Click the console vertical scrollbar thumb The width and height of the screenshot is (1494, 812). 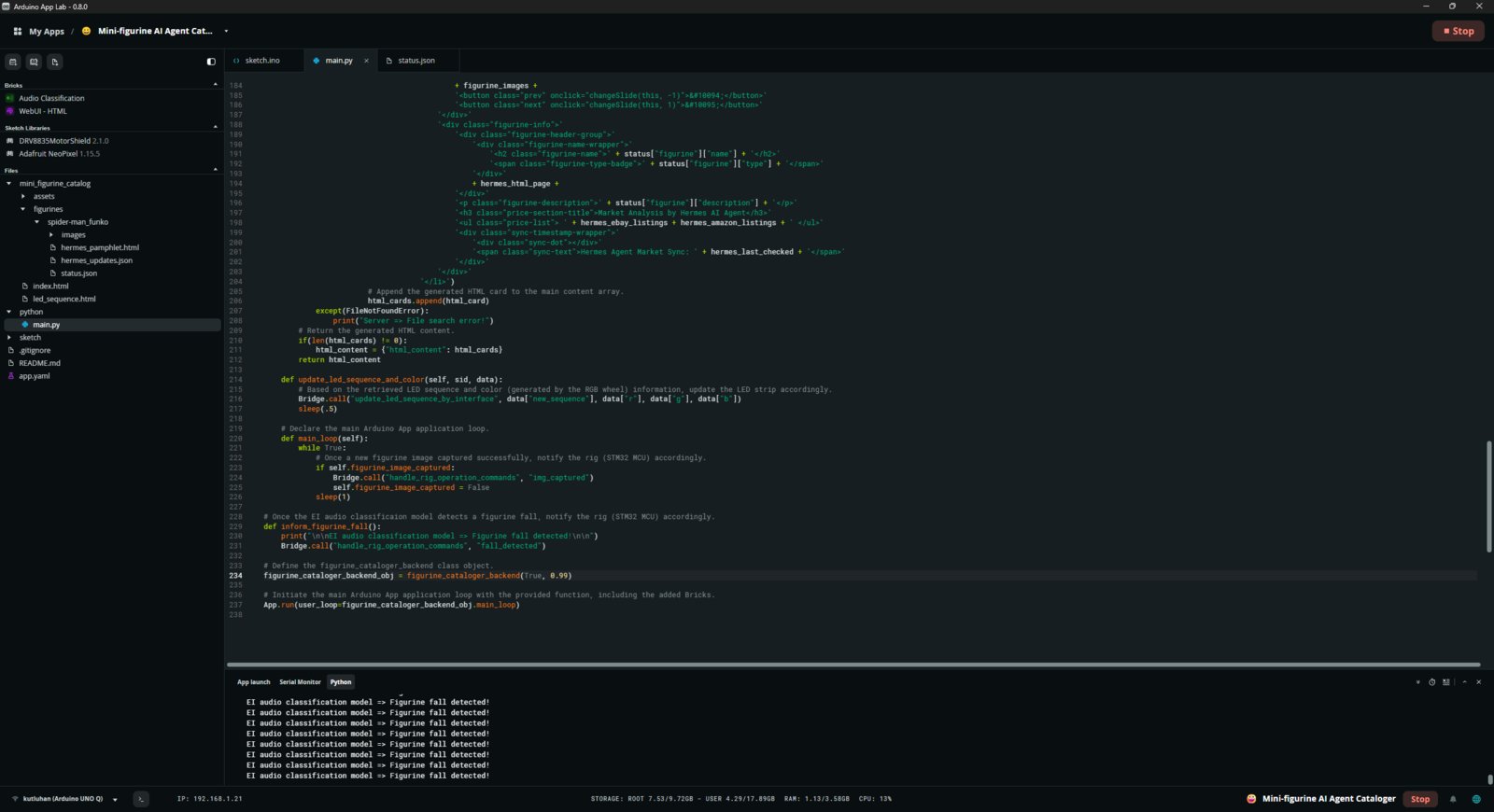pyautogui.click(x=1489, y=779)
